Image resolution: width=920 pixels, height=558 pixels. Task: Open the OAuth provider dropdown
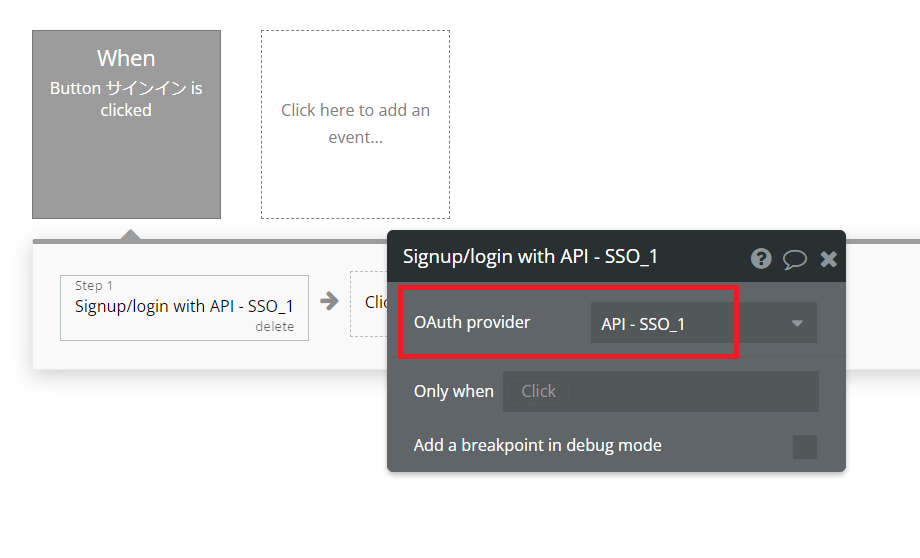(x=703, y=323)
